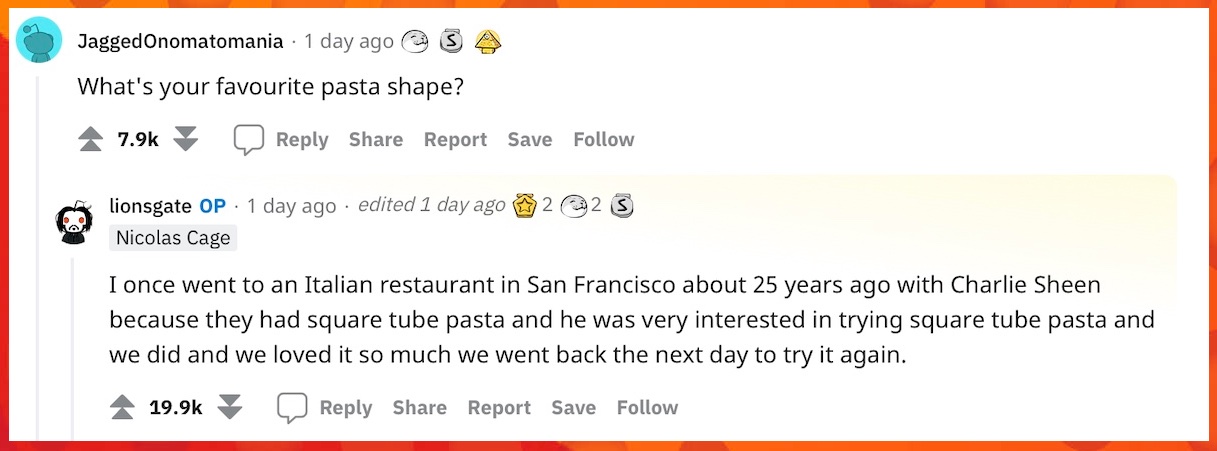Downvote the lionsgate square tube pasta reply
1217x451 pixels.
point(230,407)
